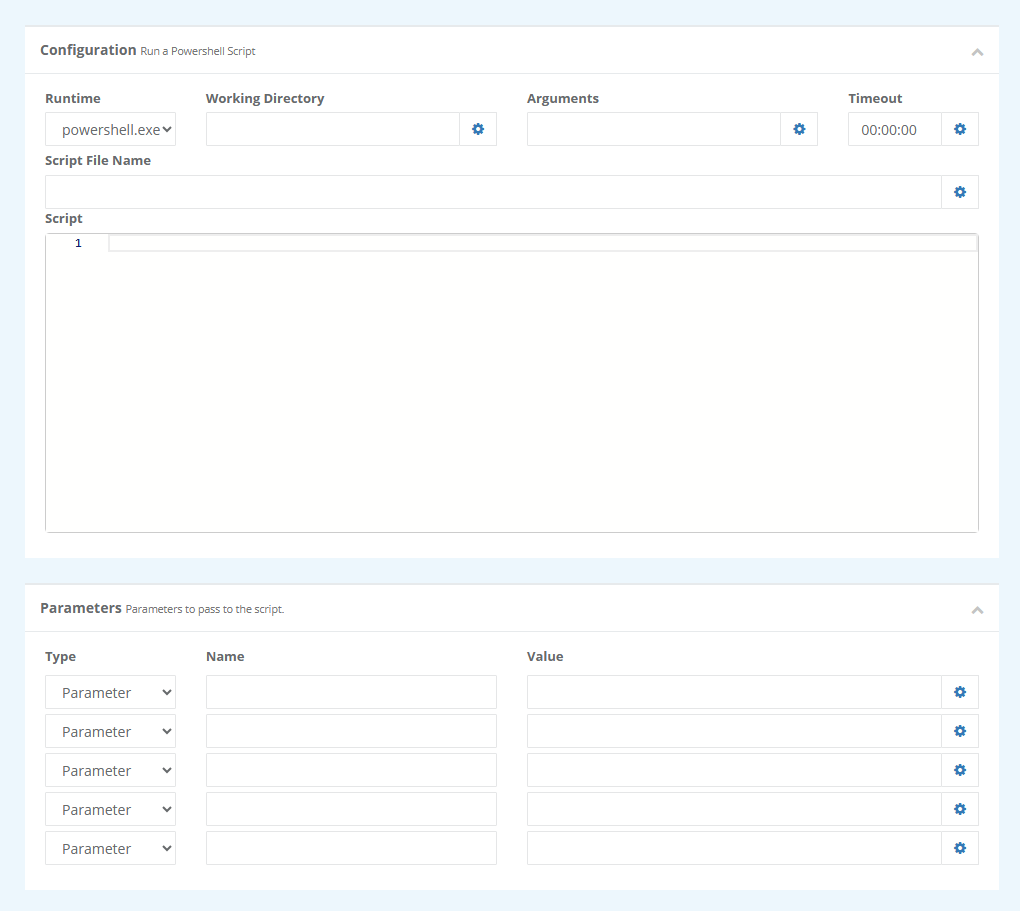Click line 1 of the Script editor
This screenshot has width=1020, height=911.
point(400,242)
